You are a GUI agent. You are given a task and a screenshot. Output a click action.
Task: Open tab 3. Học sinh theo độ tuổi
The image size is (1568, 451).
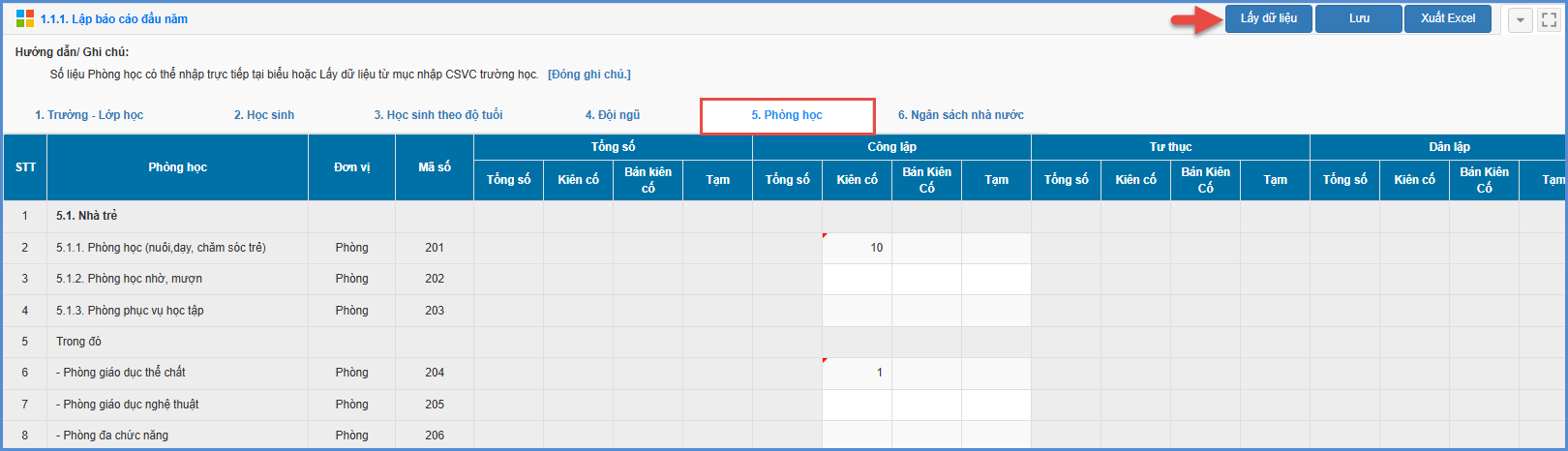point(438,115)
